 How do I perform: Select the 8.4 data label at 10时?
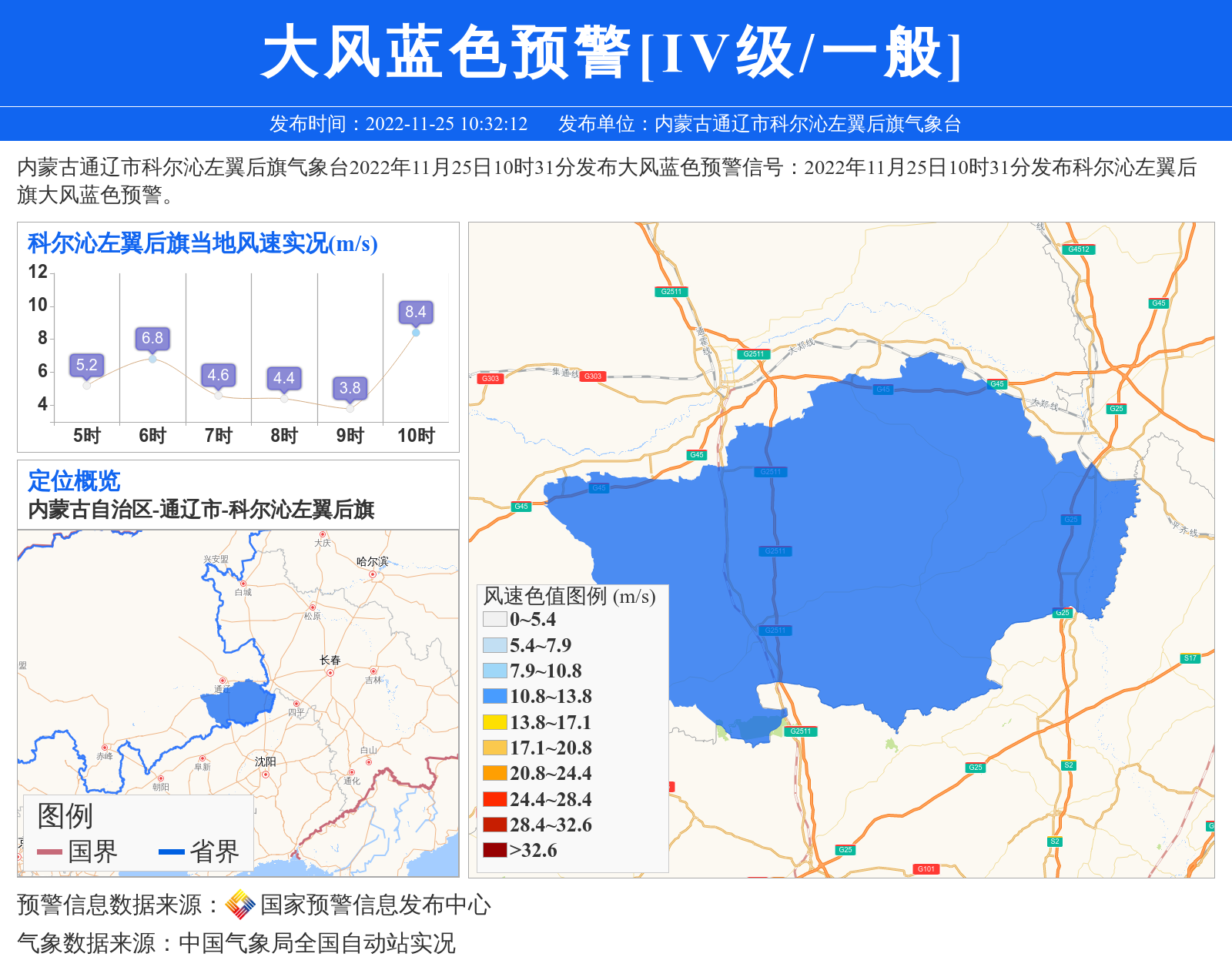(x=416, y=312)
